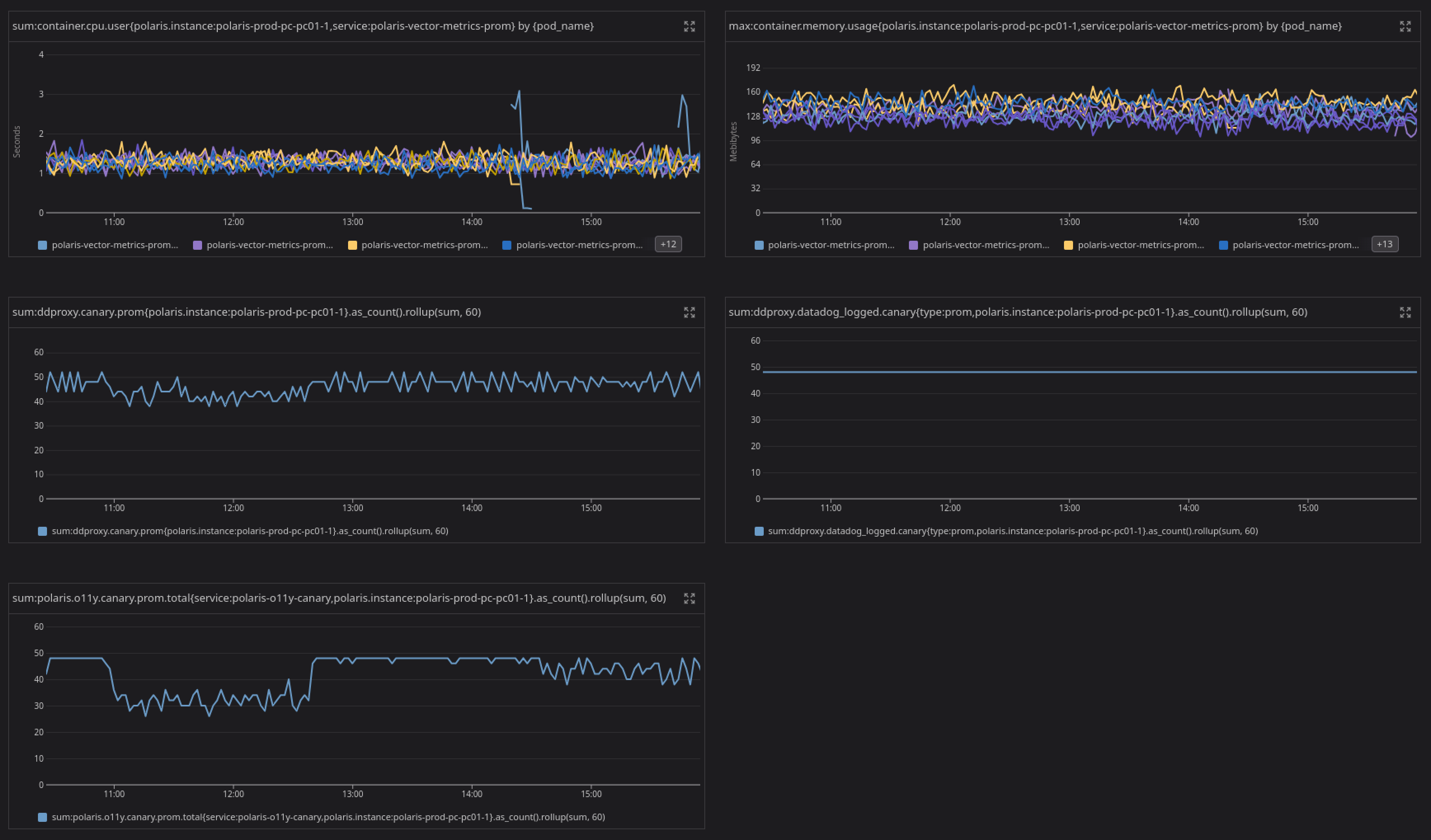Screen dimensions: 1431x840
Task: Click the legend marker for ddproxy.canary.prom series
Action: (x=42, y=531)
